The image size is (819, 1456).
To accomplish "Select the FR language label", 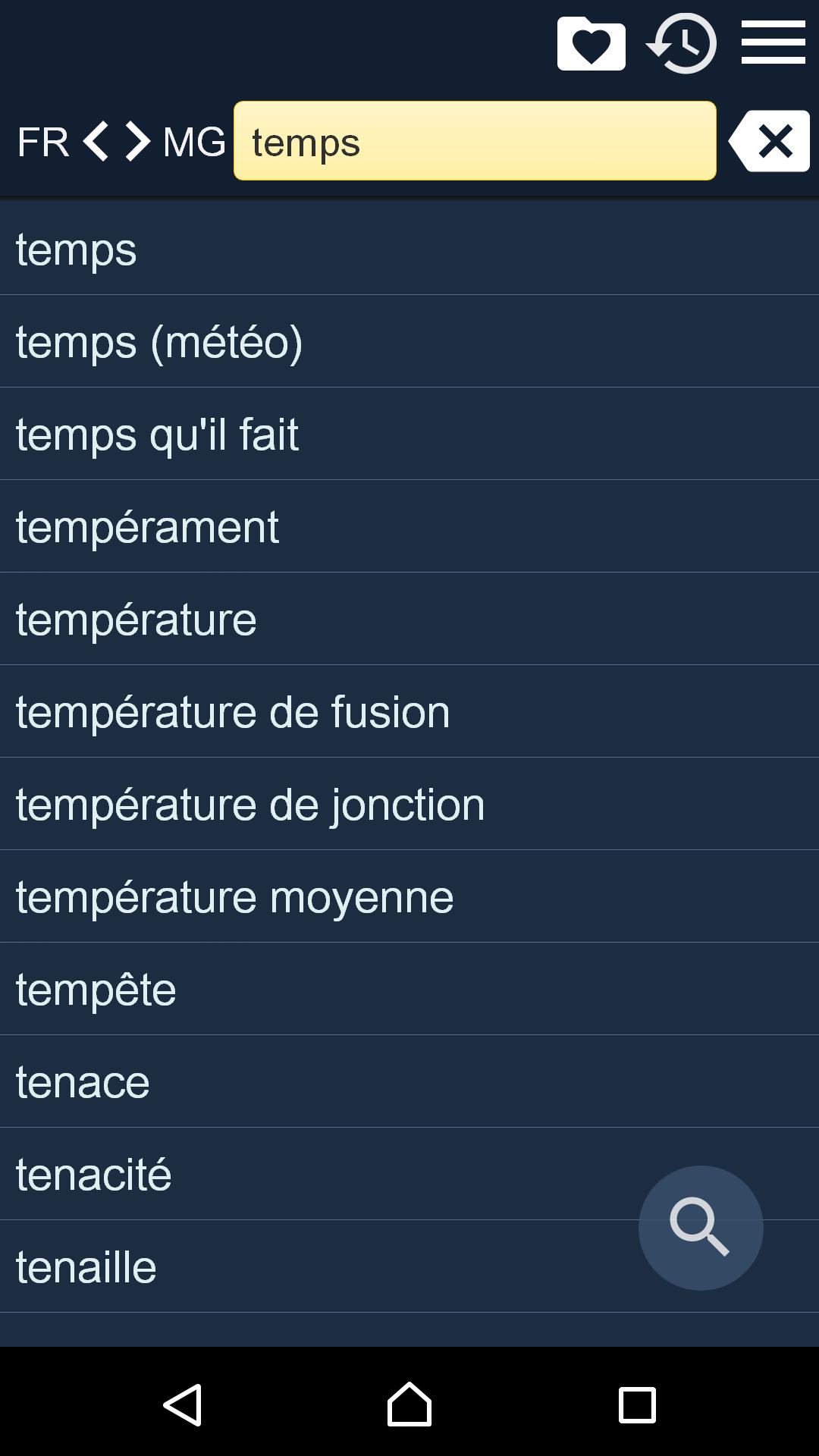I will (x=42, y=142).
